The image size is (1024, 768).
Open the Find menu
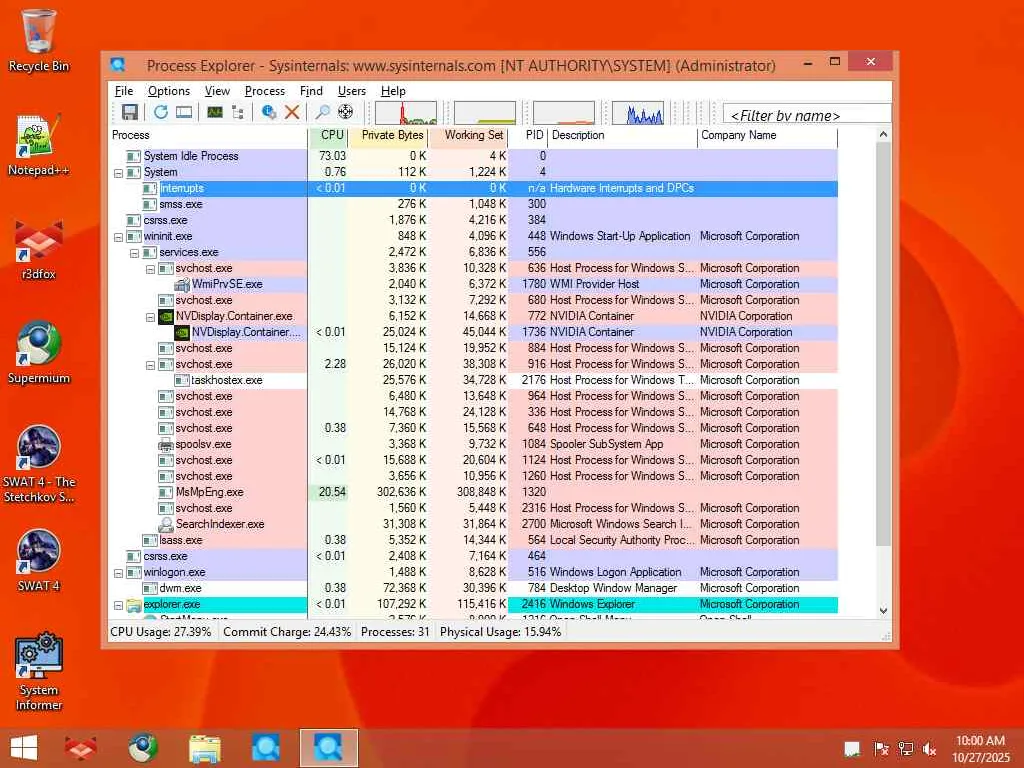coord(311,91)
